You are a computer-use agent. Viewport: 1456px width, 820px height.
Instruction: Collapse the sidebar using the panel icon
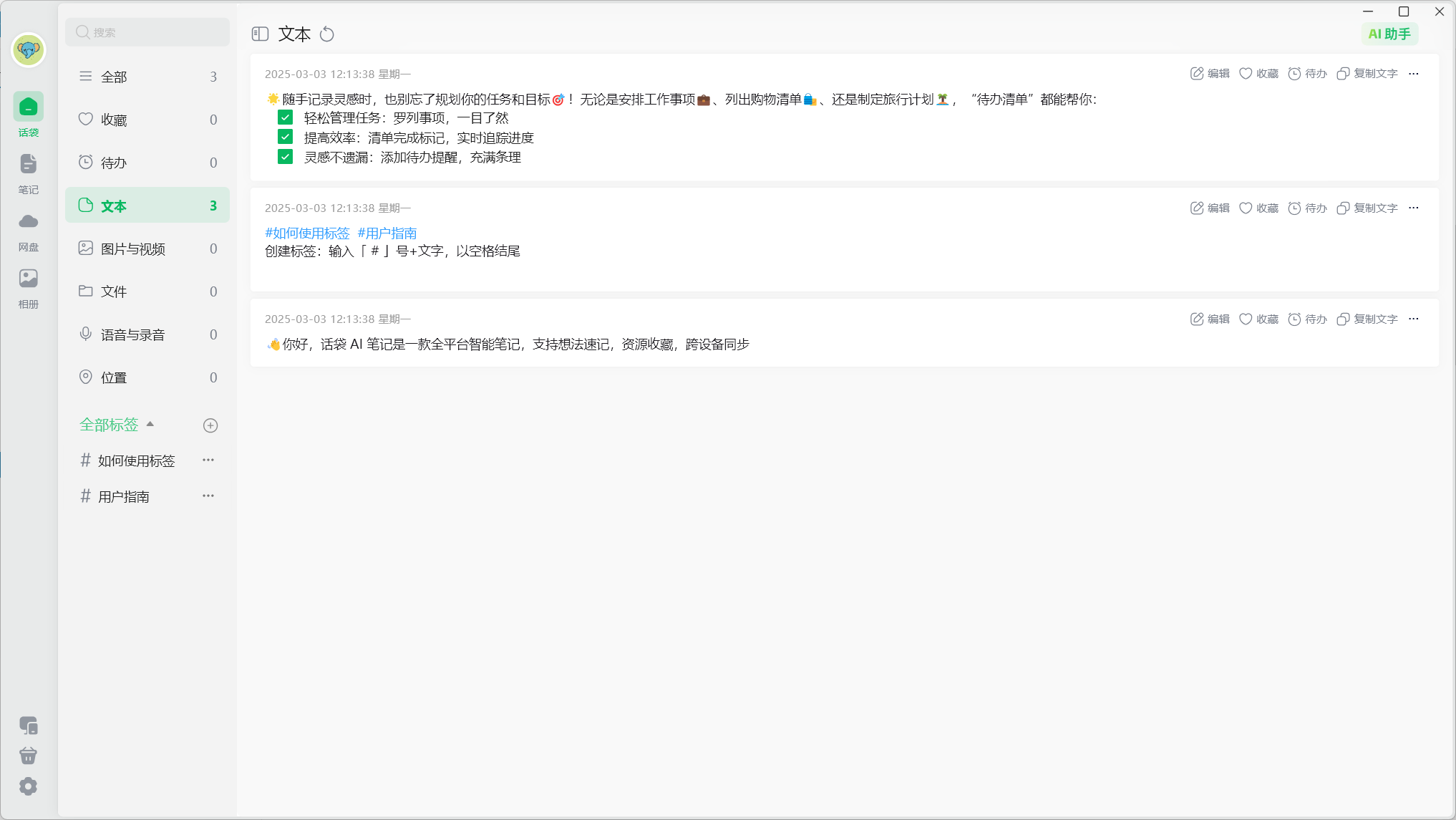[x=260, y=33]
